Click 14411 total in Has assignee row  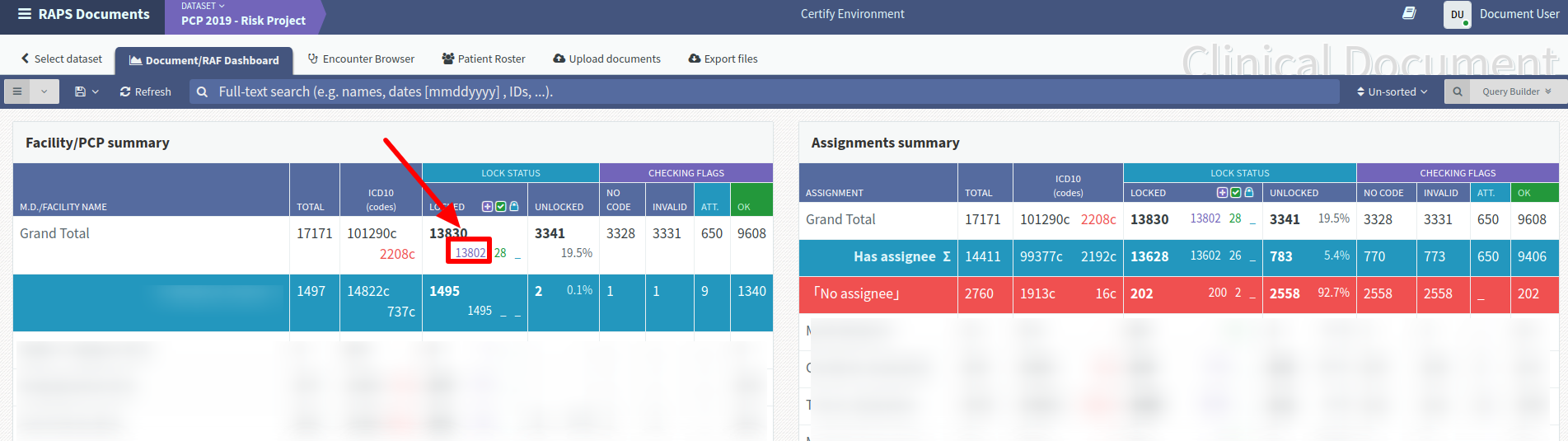click(x=982, y=256)
